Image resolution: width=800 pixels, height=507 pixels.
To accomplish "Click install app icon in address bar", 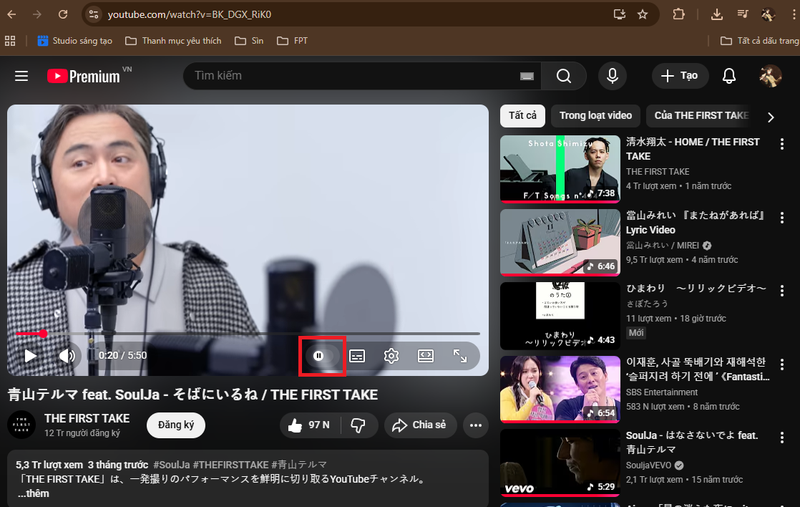I will (619, 14).
